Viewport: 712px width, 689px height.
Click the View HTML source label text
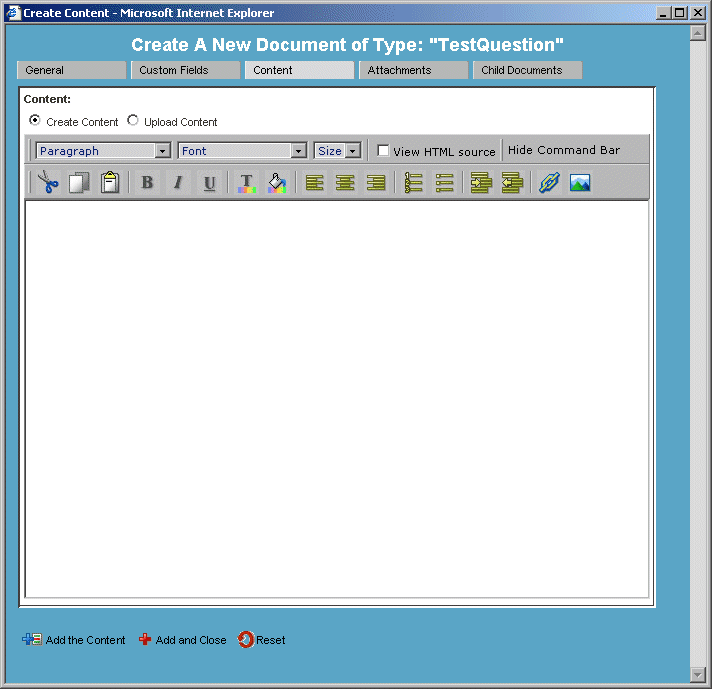click(444, 152)
